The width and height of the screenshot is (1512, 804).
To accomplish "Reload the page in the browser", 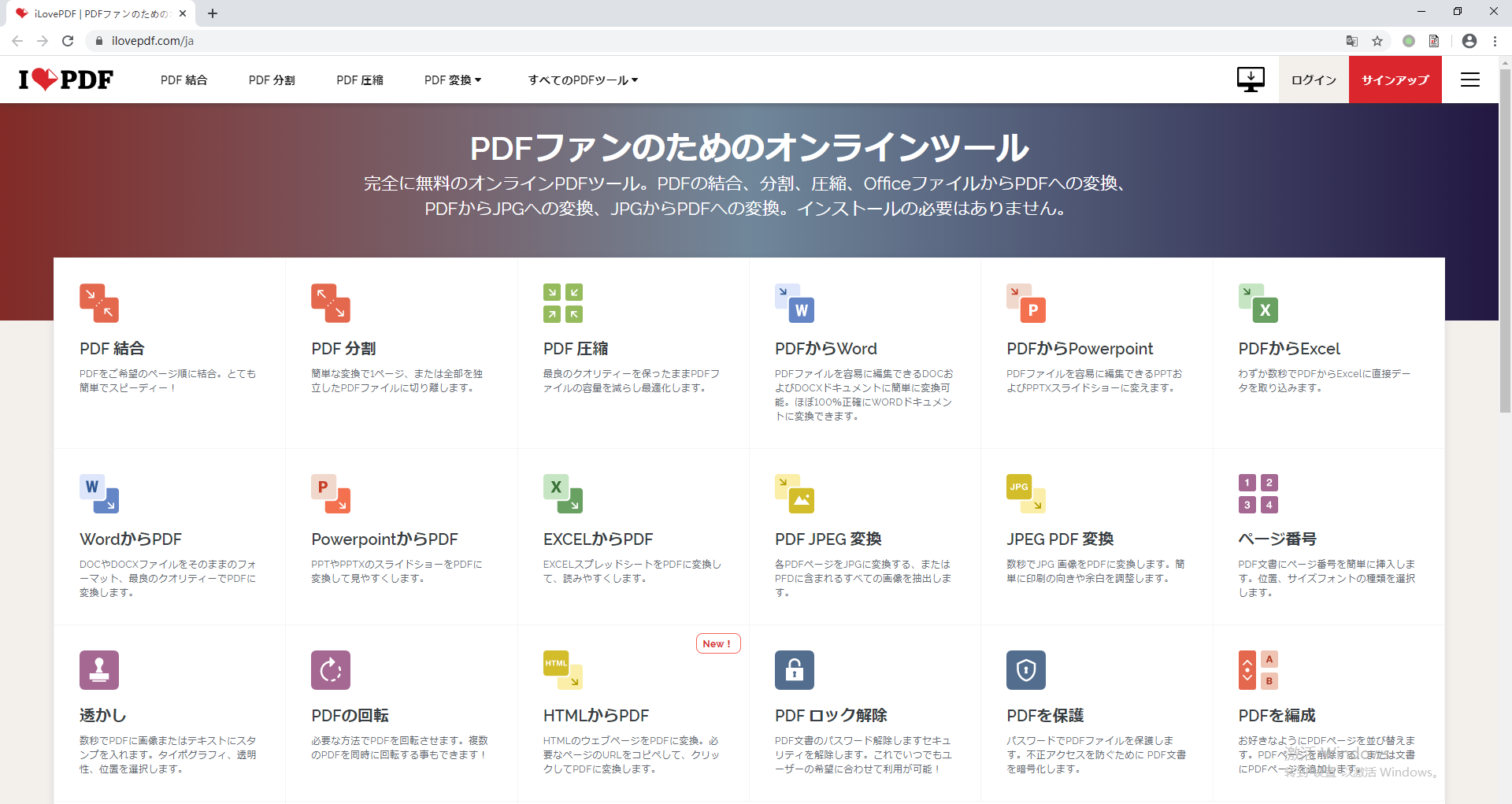I will (x=68, y=41).
